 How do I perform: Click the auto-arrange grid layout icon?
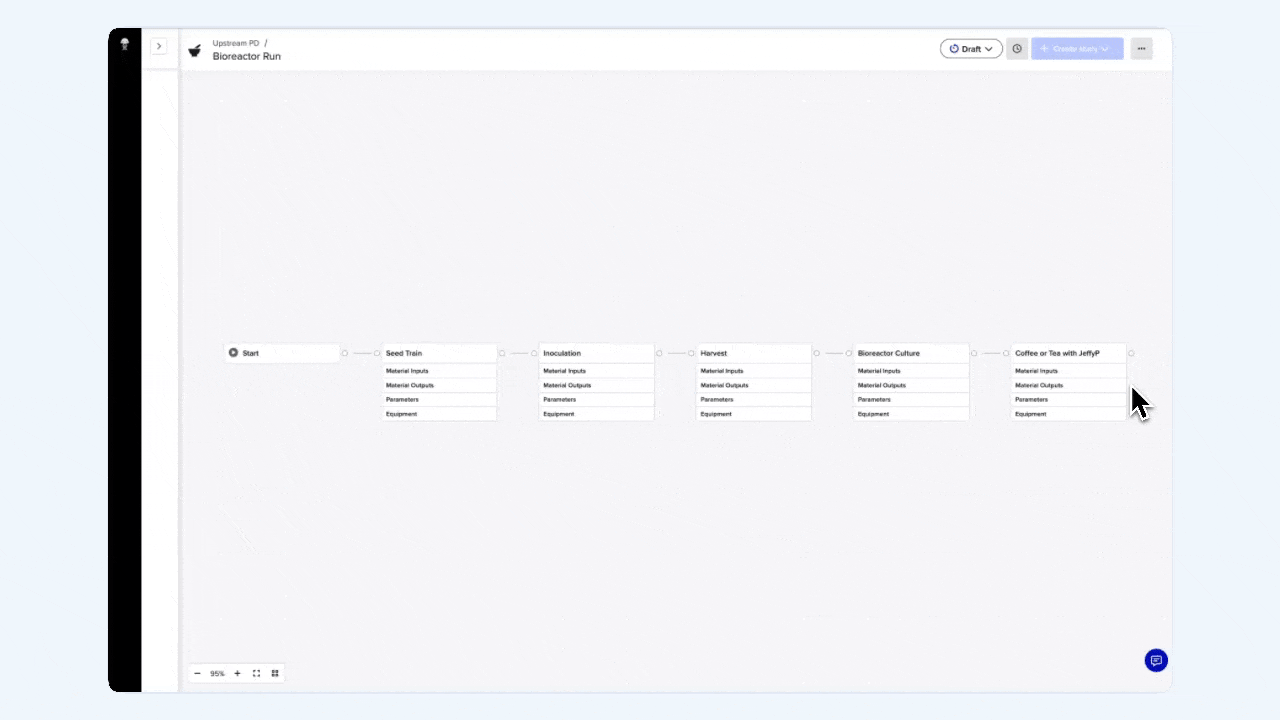(x=275, y=674)
